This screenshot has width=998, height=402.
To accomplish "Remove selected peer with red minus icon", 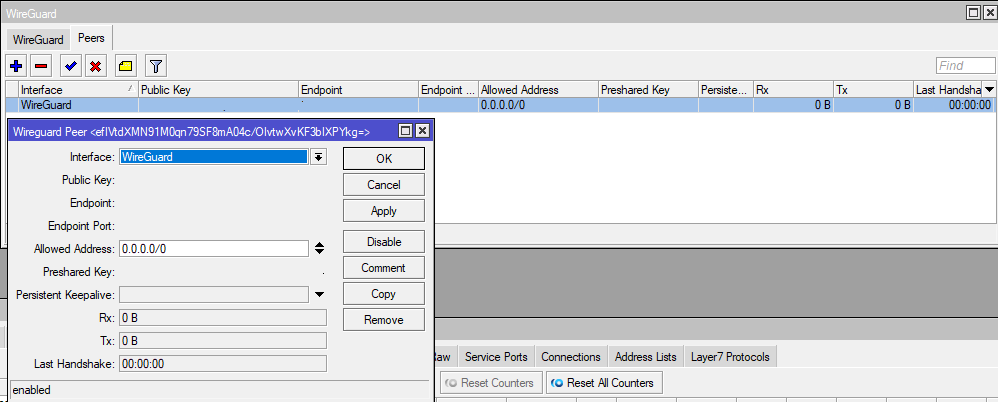I will (x=41, y=66).
